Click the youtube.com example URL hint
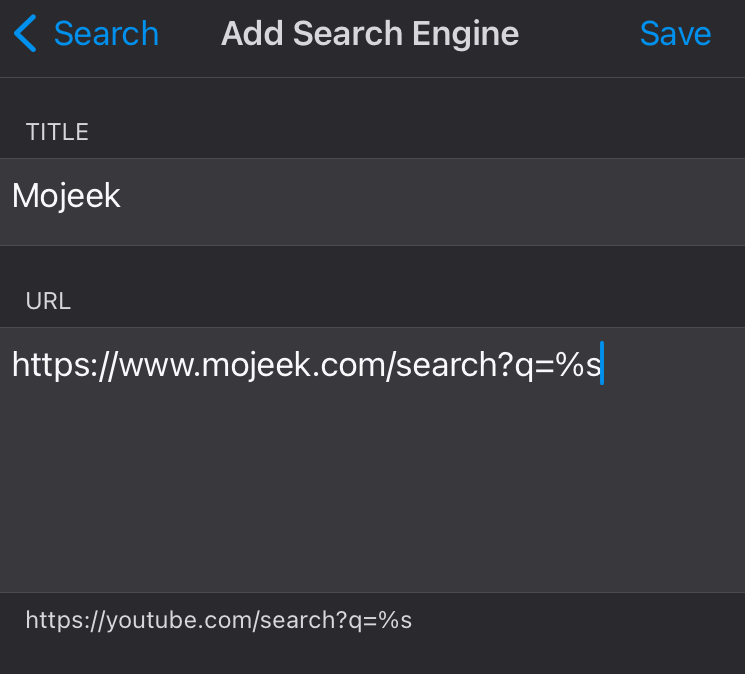The width and height of the screenshot is (745, 674). (219, 620)
